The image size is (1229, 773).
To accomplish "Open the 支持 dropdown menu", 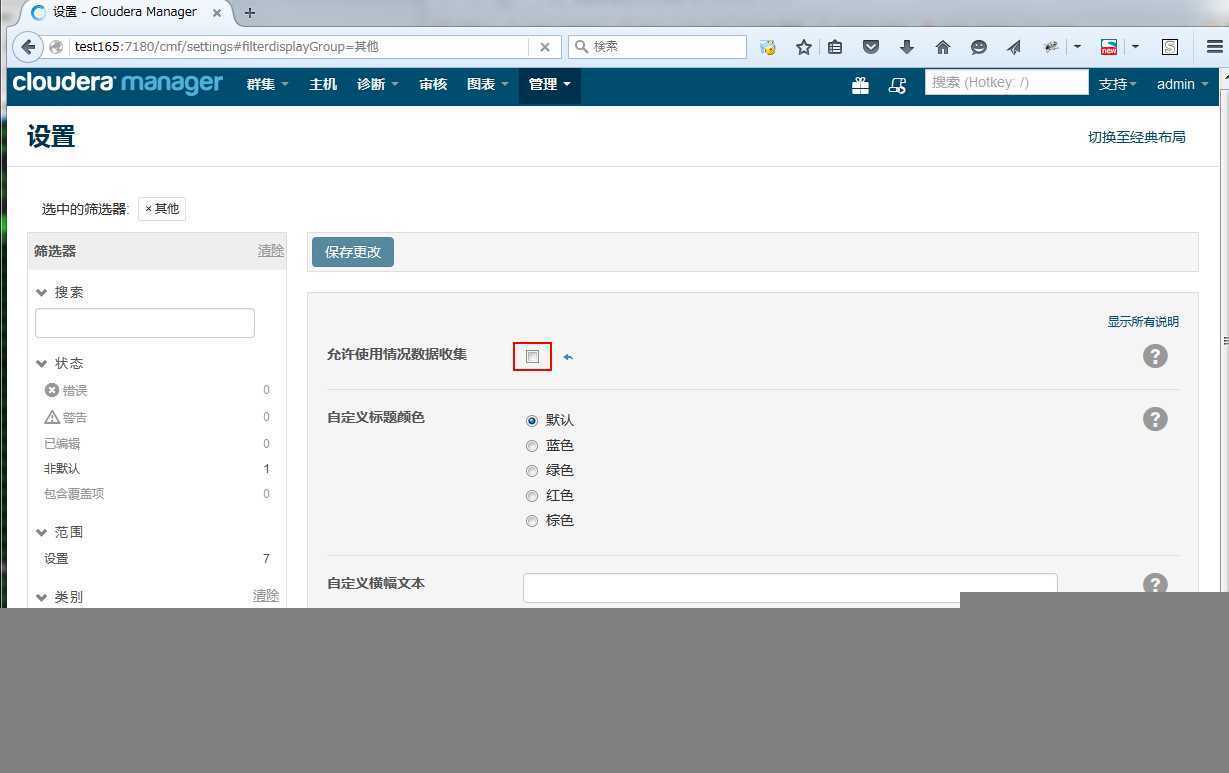I will tap(1117, 85).
